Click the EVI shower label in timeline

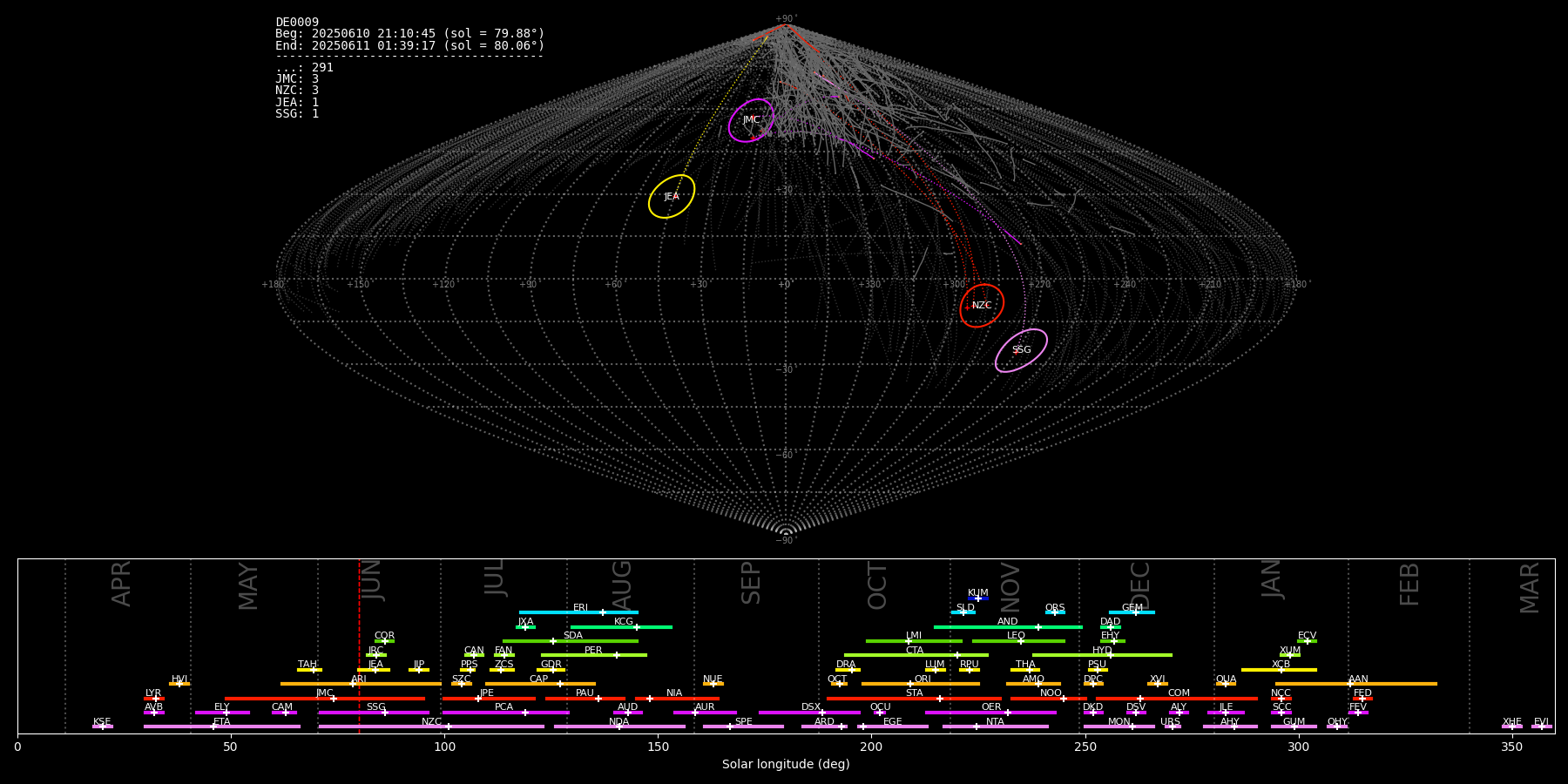click(x=1541, y=722)
